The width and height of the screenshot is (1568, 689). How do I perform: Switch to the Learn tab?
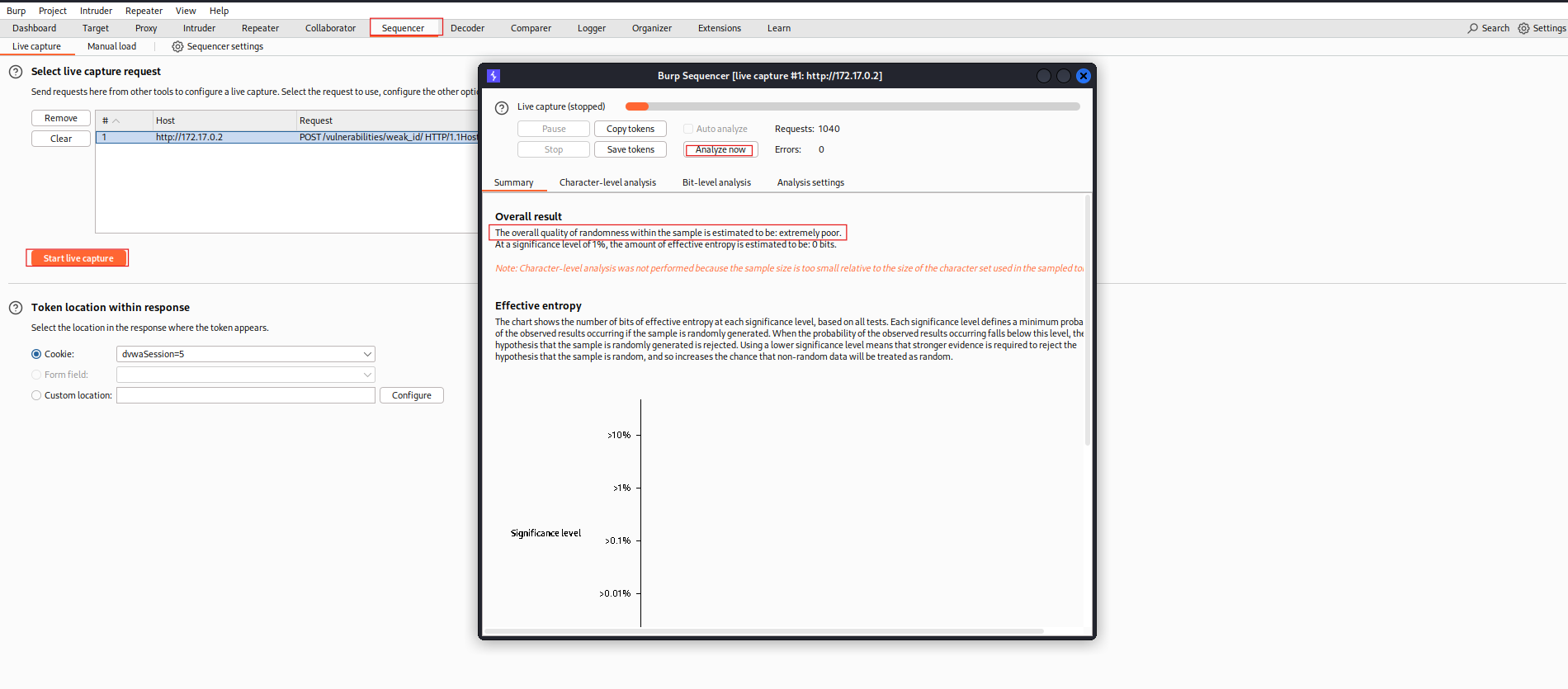[779, 28]
